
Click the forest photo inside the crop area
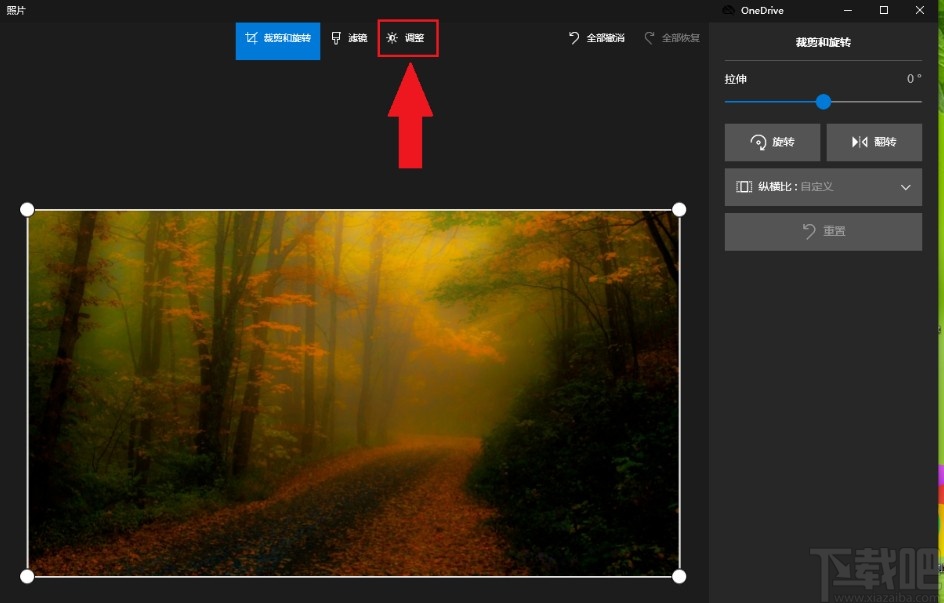[x=353, y=392]
